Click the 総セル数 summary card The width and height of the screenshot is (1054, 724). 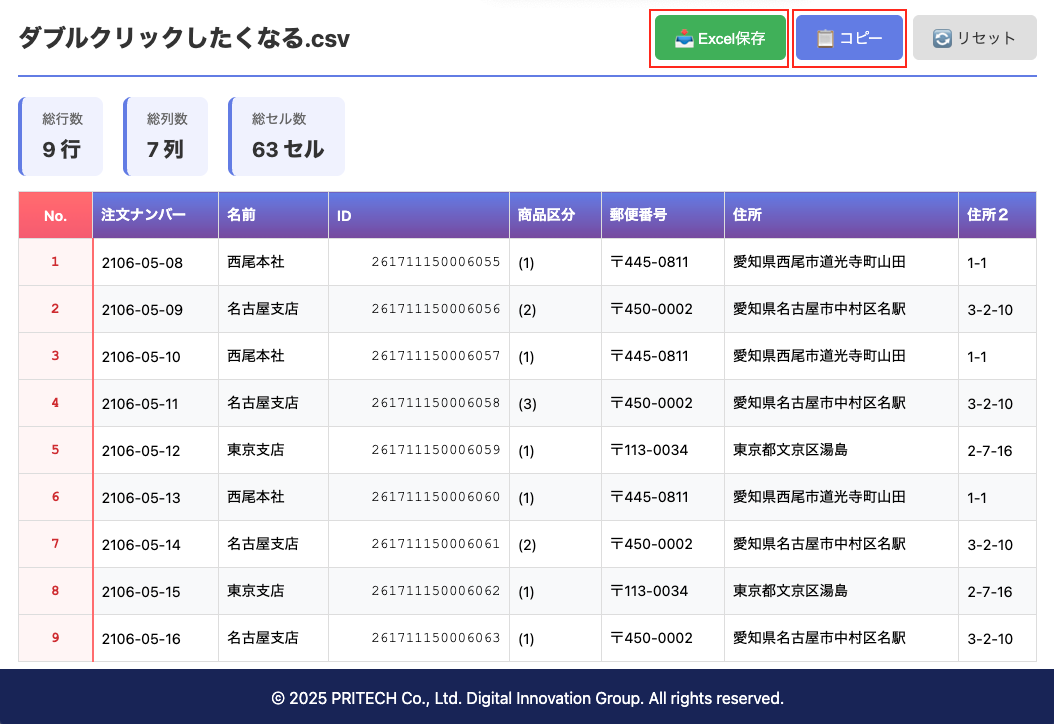click(287, 137)
